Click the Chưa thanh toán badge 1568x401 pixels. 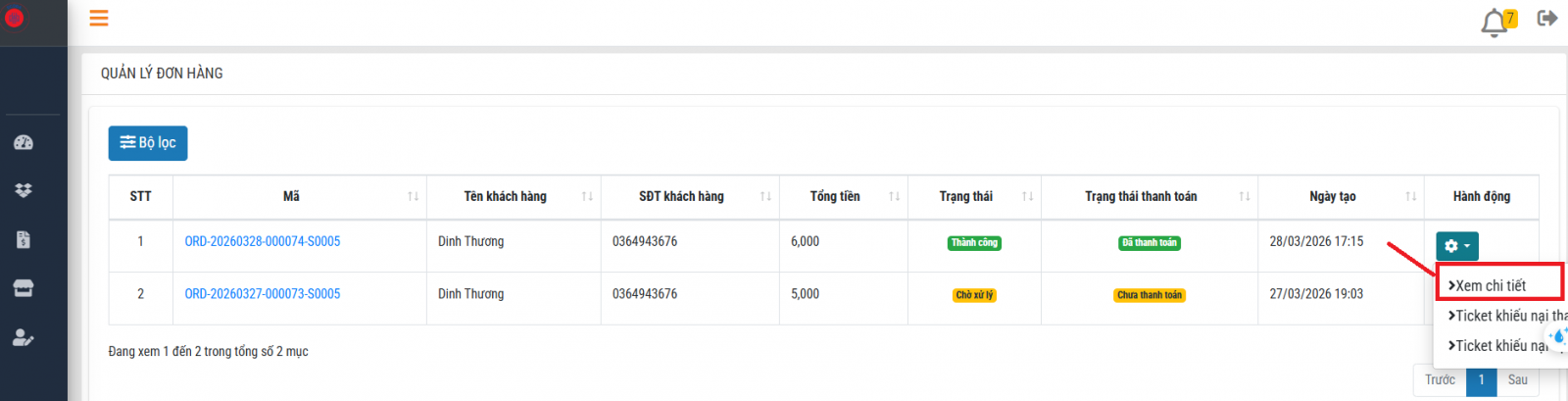(x=1150, y=295)
